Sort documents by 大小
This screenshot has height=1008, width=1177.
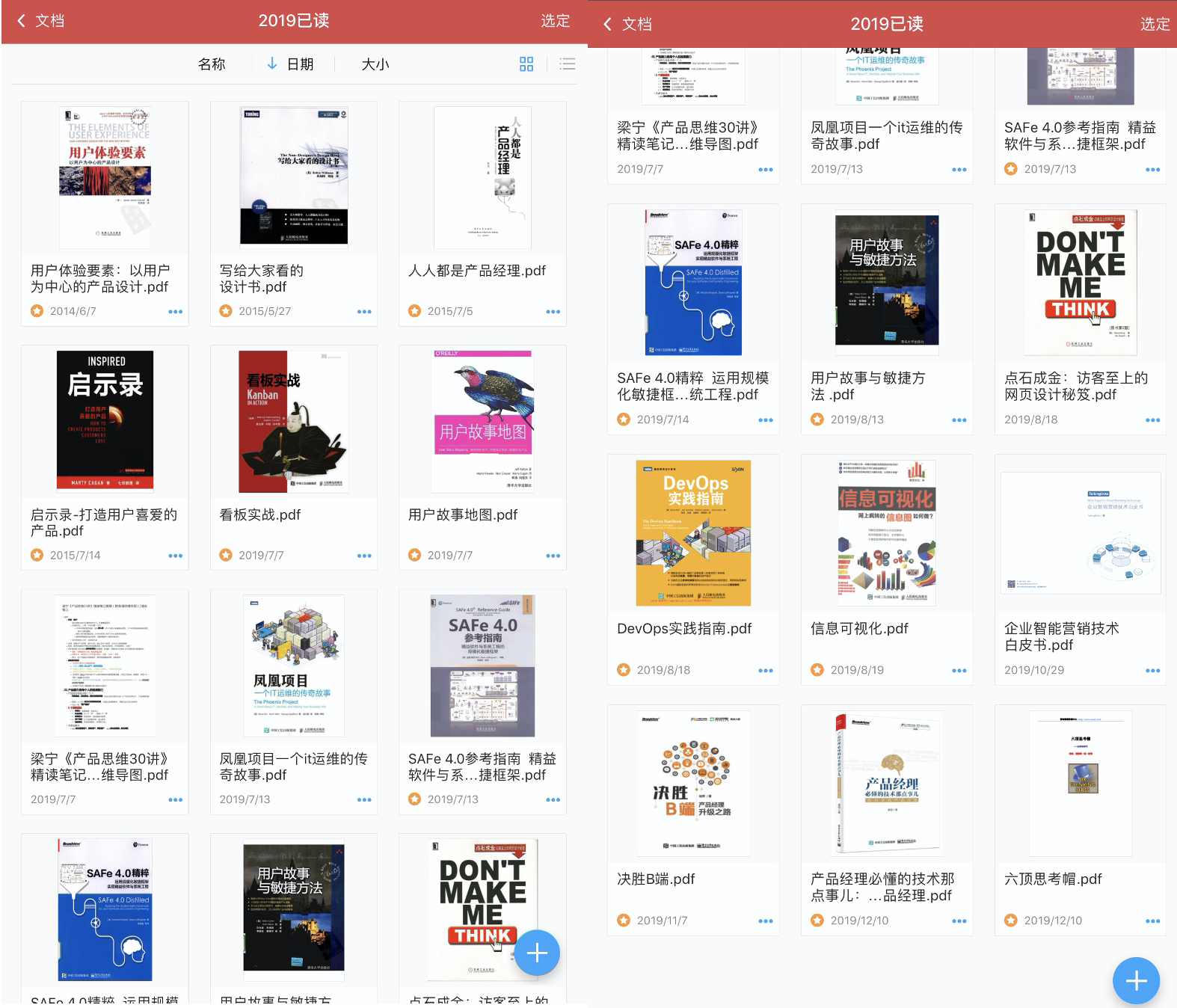(375, 64)
